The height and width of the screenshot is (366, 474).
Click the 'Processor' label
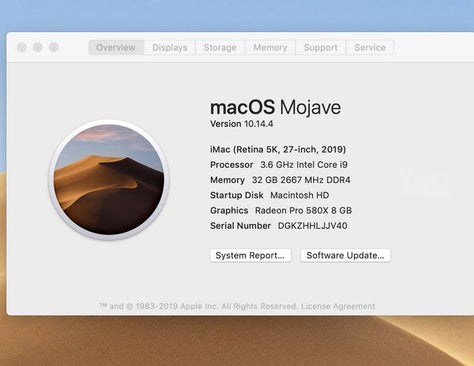click(232, 165)
